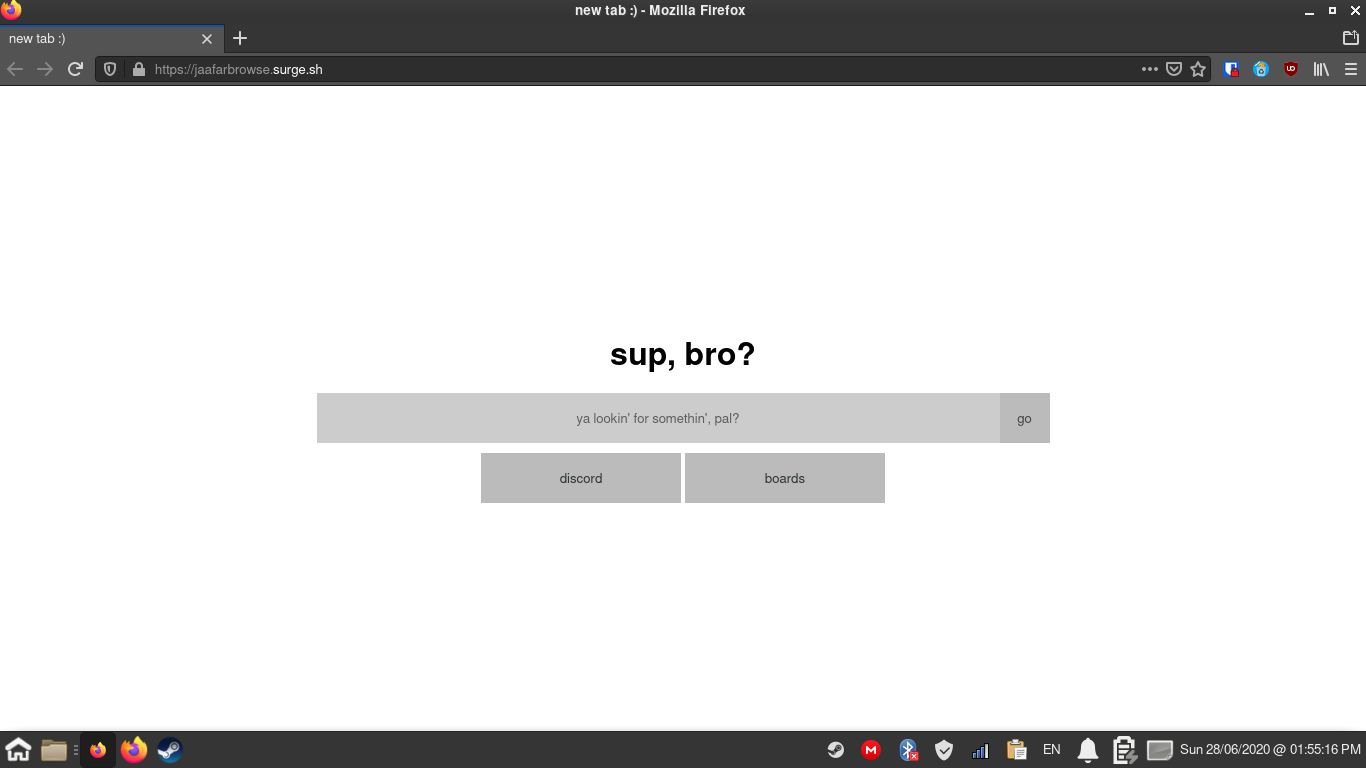Image resolution: width=1366 pixels, height=768 pixels.
Task: Click the 'boards' button
Action: pyautogui.click(x=784, y=478)
